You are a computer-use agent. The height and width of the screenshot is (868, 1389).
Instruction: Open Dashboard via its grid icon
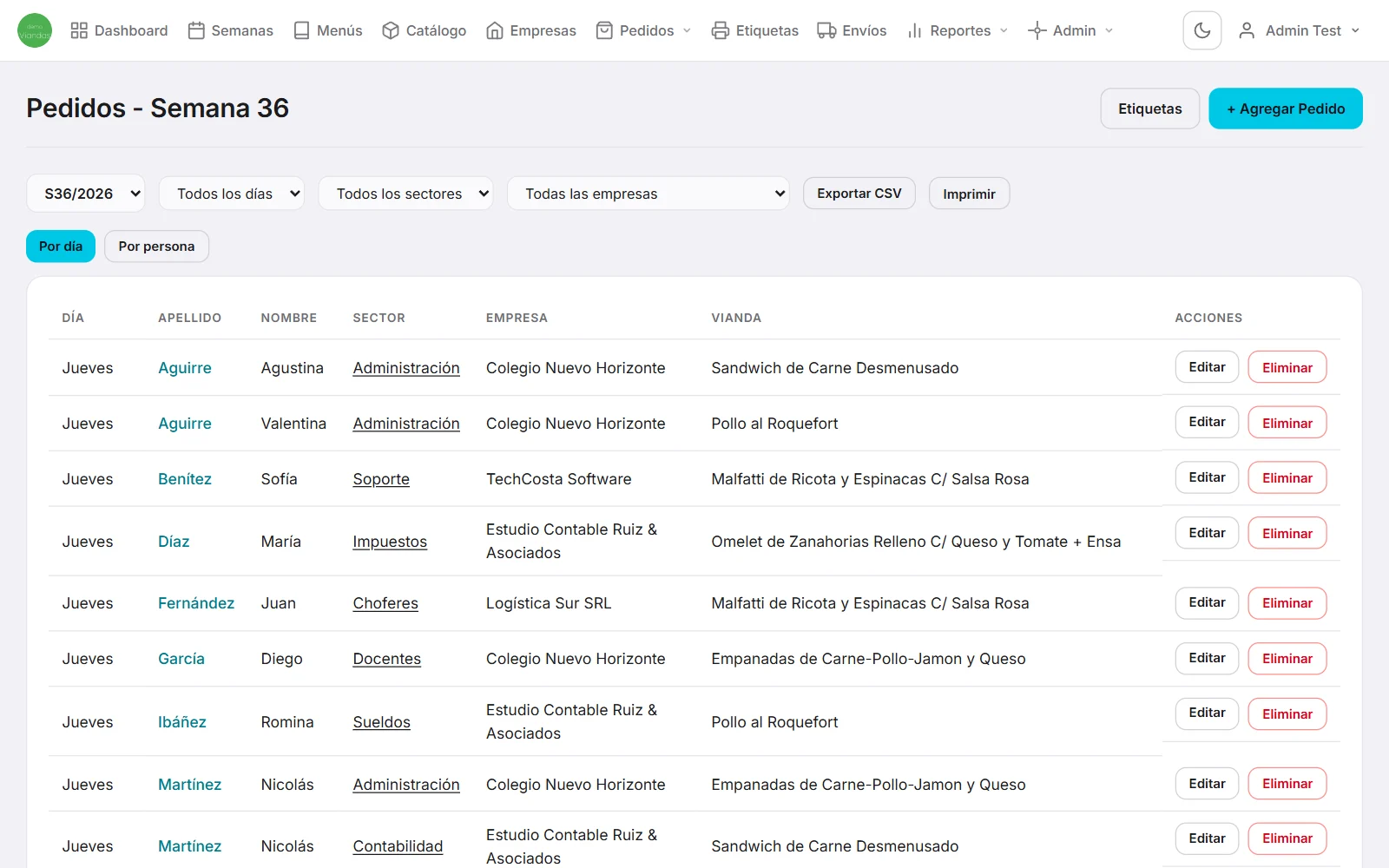click(79, 30)
